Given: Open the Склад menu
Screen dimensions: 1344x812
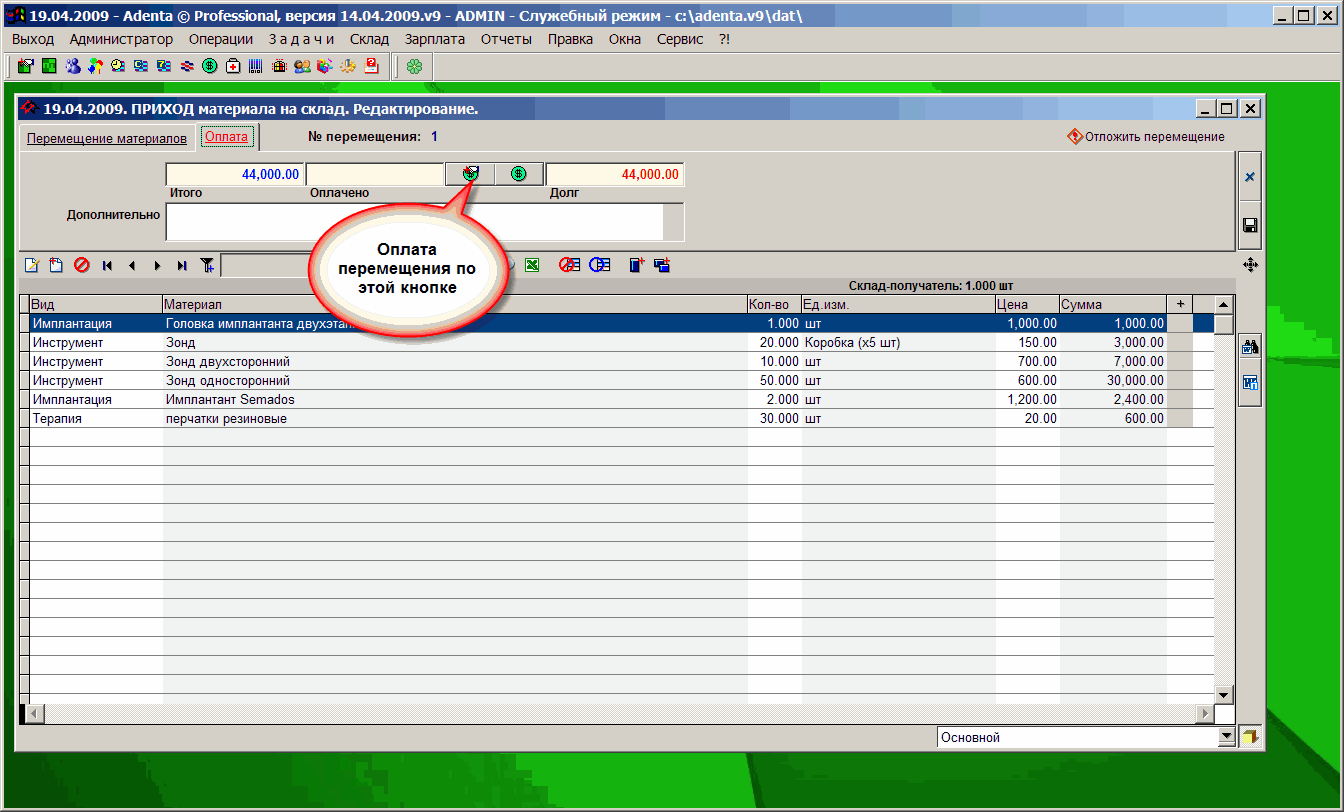Looking at the screenshot, I should coord(369,39).
